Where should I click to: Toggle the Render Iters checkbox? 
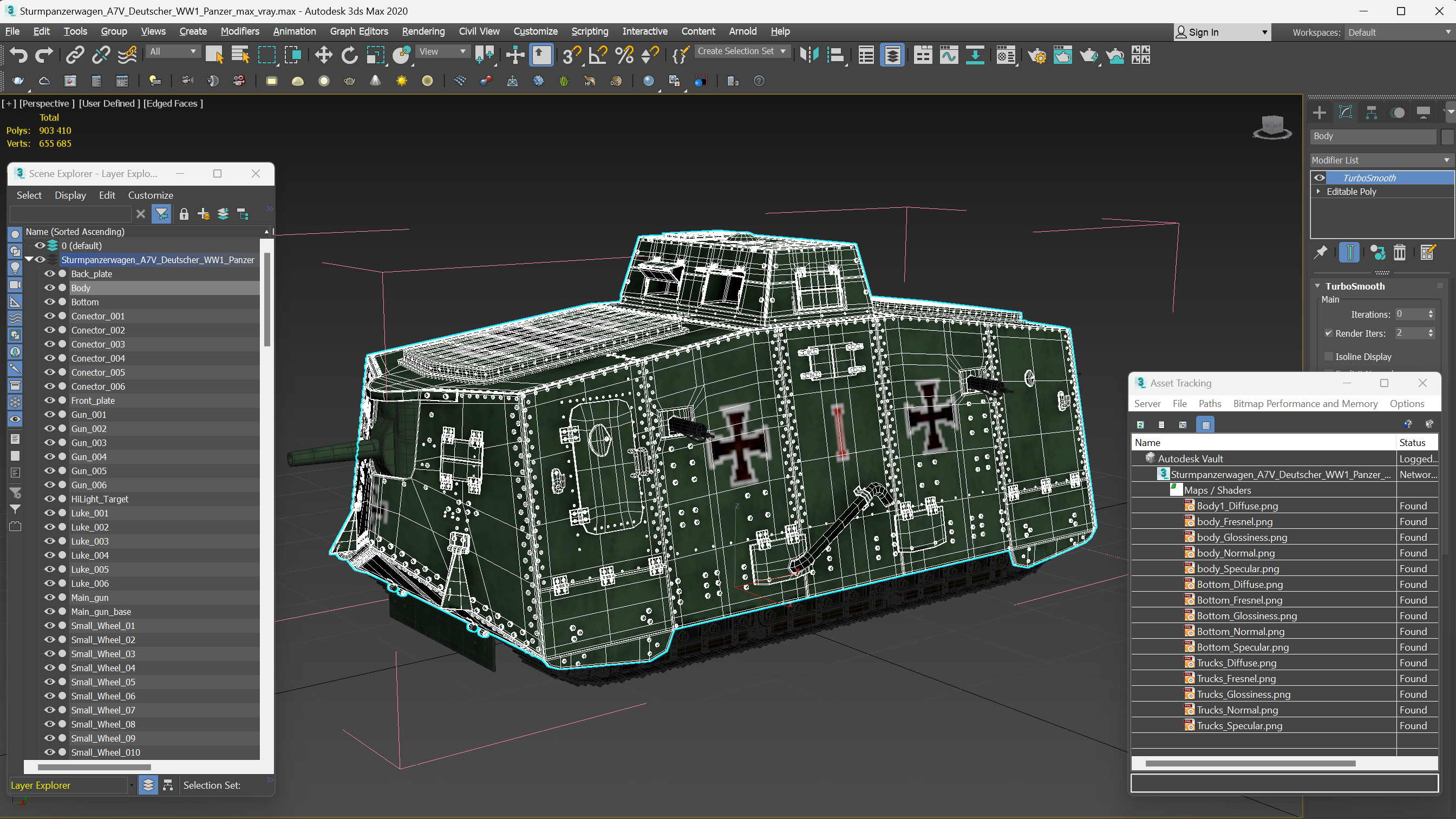(1328, 333)
